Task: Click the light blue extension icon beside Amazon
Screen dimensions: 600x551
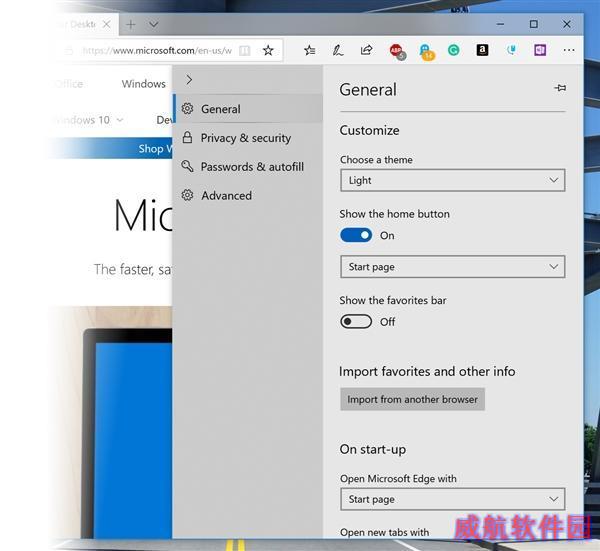Action: tap(511, 50)
